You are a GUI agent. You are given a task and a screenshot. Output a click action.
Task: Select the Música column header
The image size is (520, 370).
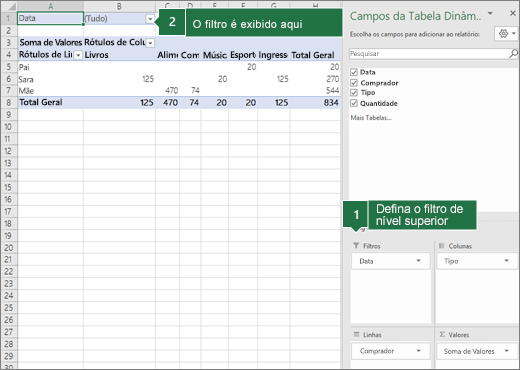(x=215, y=55)
